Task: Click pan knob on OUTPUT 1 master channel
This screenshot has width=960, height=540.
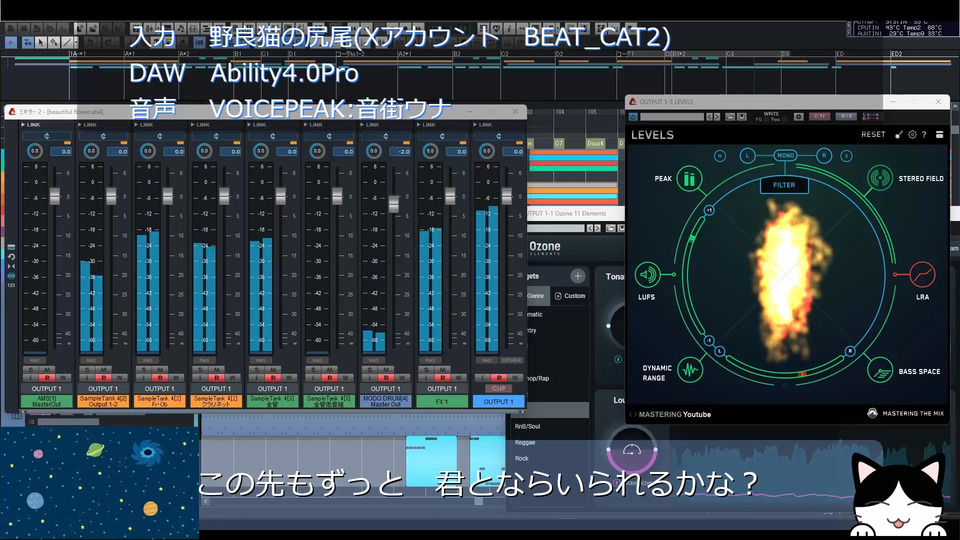Action: [x=487, y=151]
